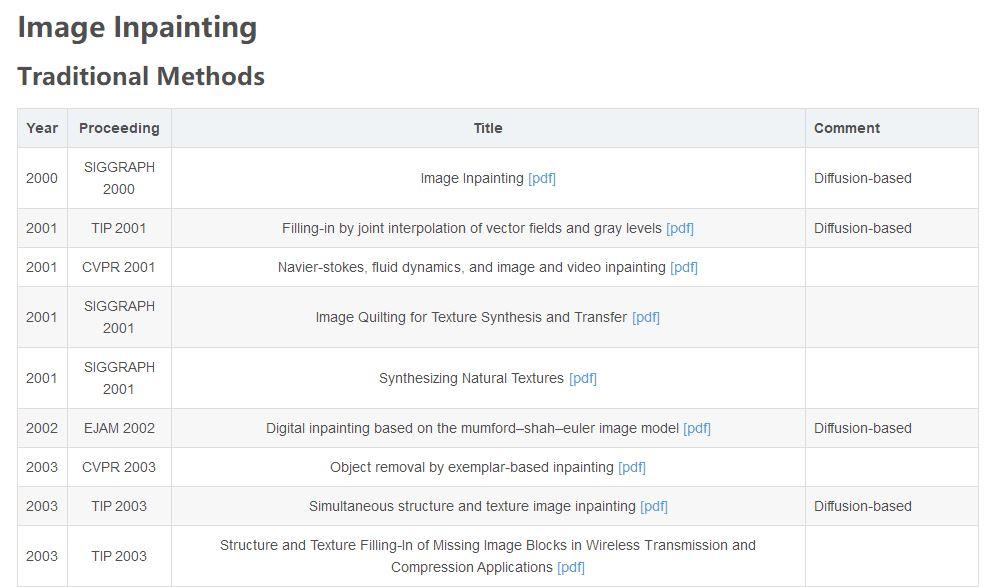991x587 pixels.
Task: Click the Year column header
Action: point(42,128)
